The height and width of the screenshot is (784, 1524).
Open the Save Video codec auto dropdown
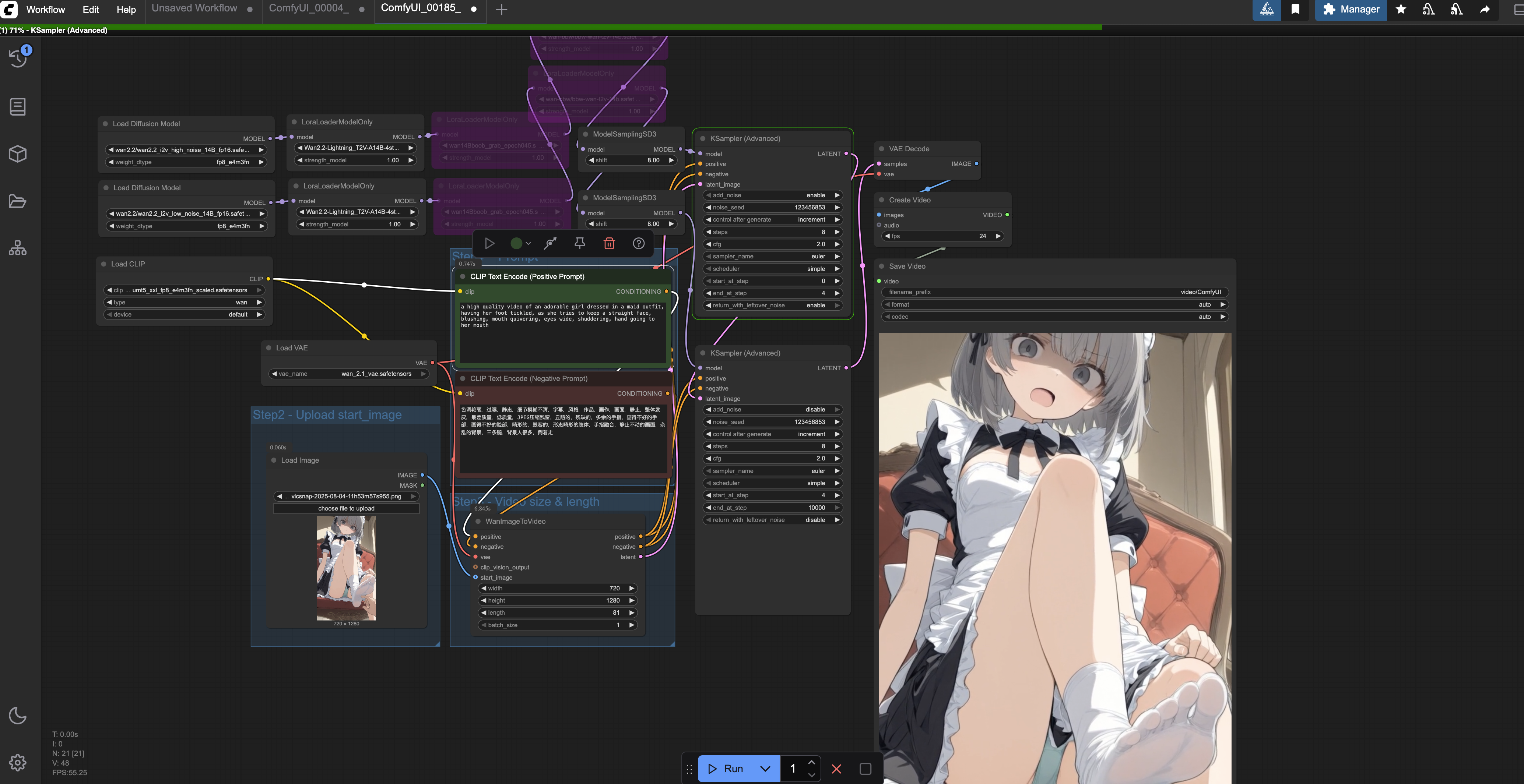click(1055, 317)
